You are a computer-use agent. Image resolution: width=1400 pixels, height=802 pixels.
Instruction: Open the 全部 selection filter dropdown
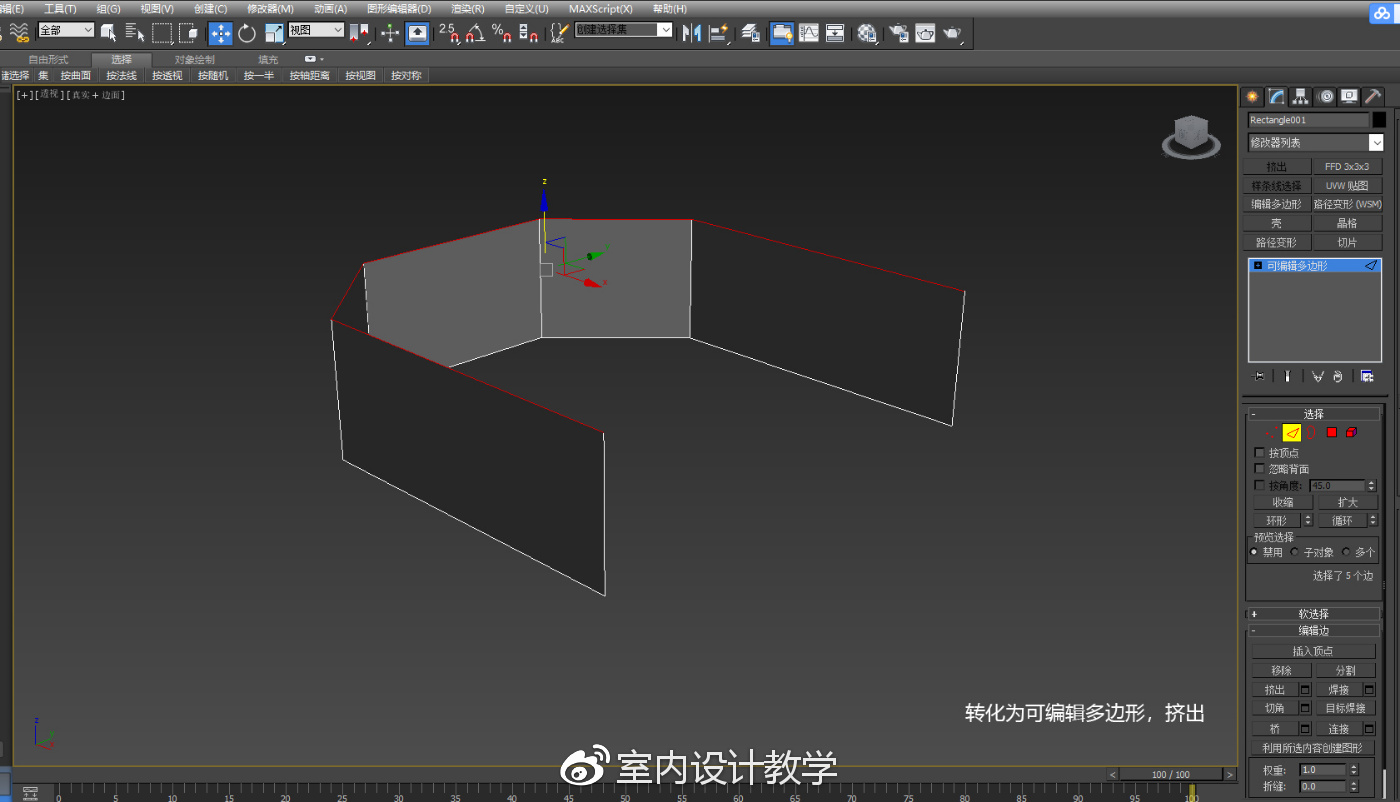(x=66, y=30)
